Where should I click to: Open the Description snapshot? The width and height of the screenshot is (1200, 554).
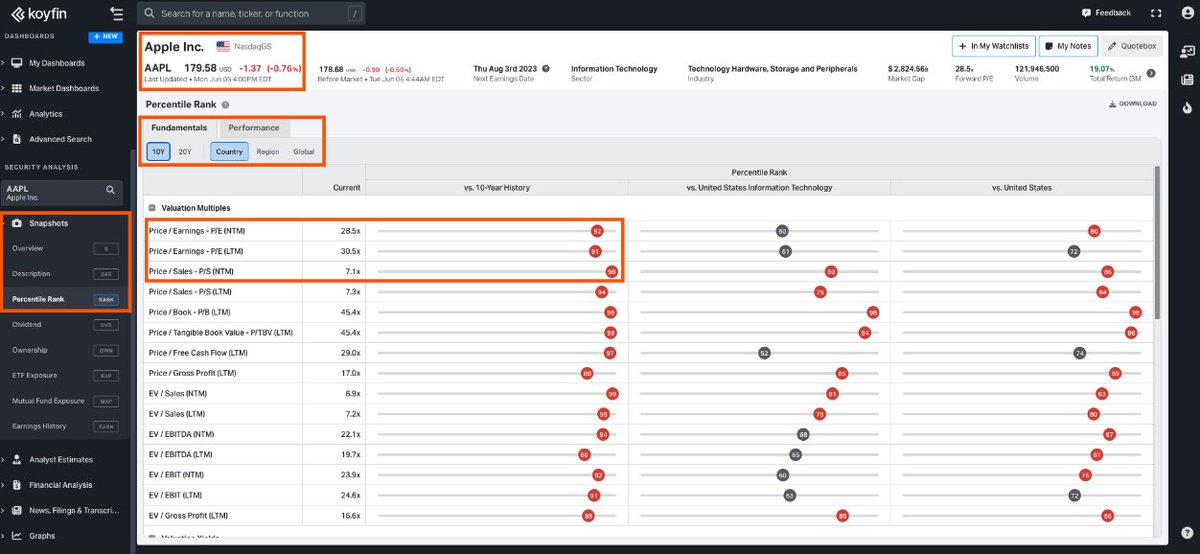point(65,274)
